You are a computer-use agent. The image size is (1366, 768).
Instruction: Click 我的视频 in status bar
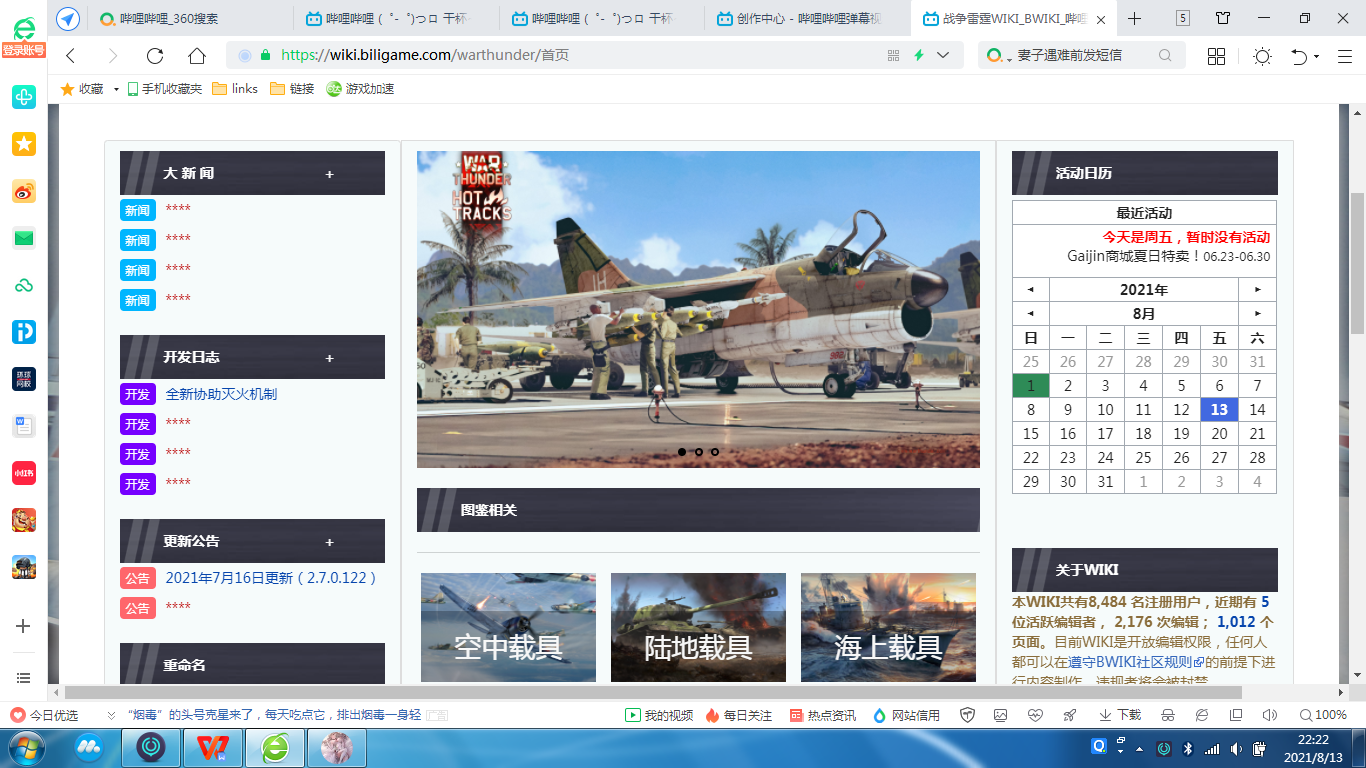coord(659,715)
